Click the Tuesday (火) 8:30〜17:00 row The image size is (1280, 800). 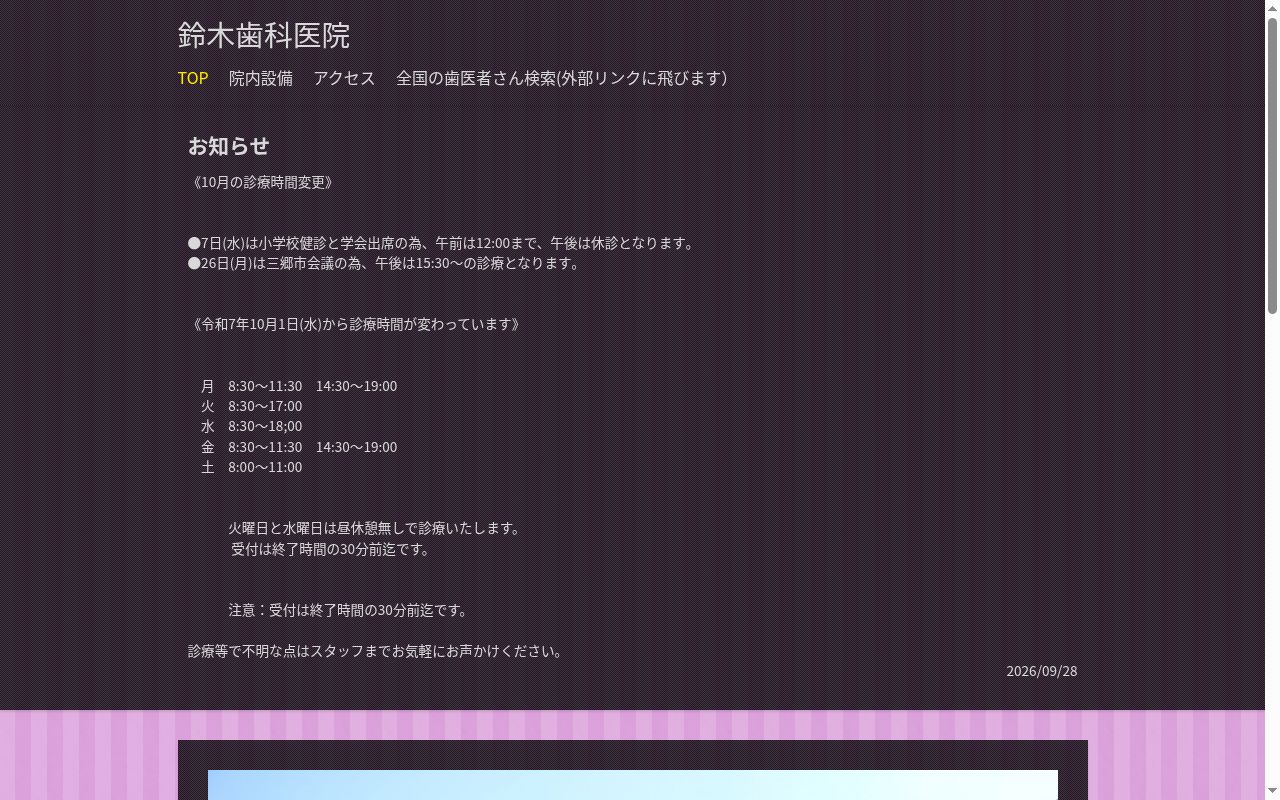click(x=251, y=406)
